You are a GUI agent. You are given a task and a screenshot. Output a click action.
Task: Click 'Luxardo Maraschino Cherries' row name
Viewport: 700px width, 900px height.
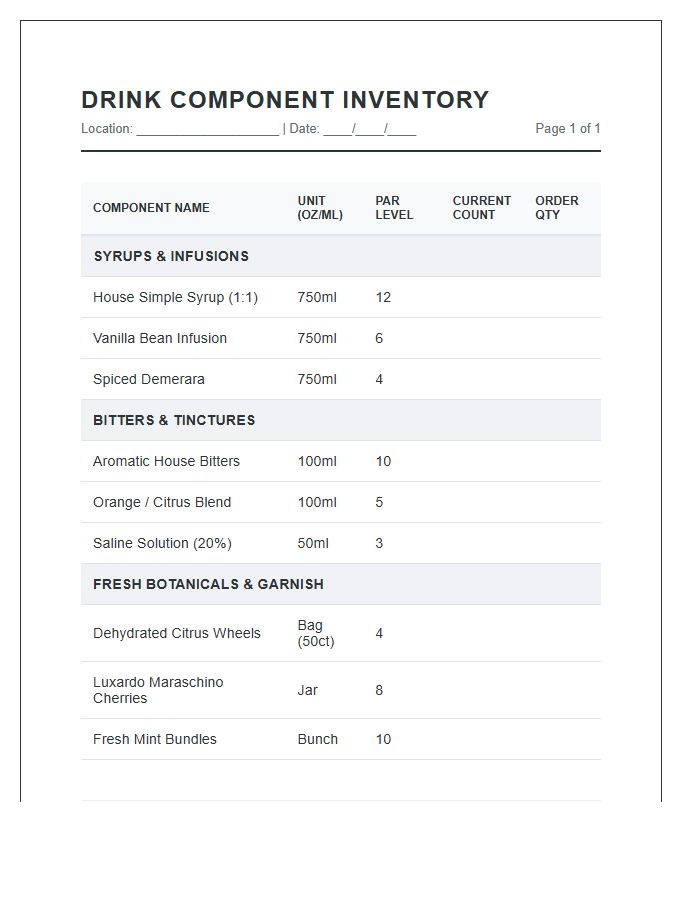158,690
